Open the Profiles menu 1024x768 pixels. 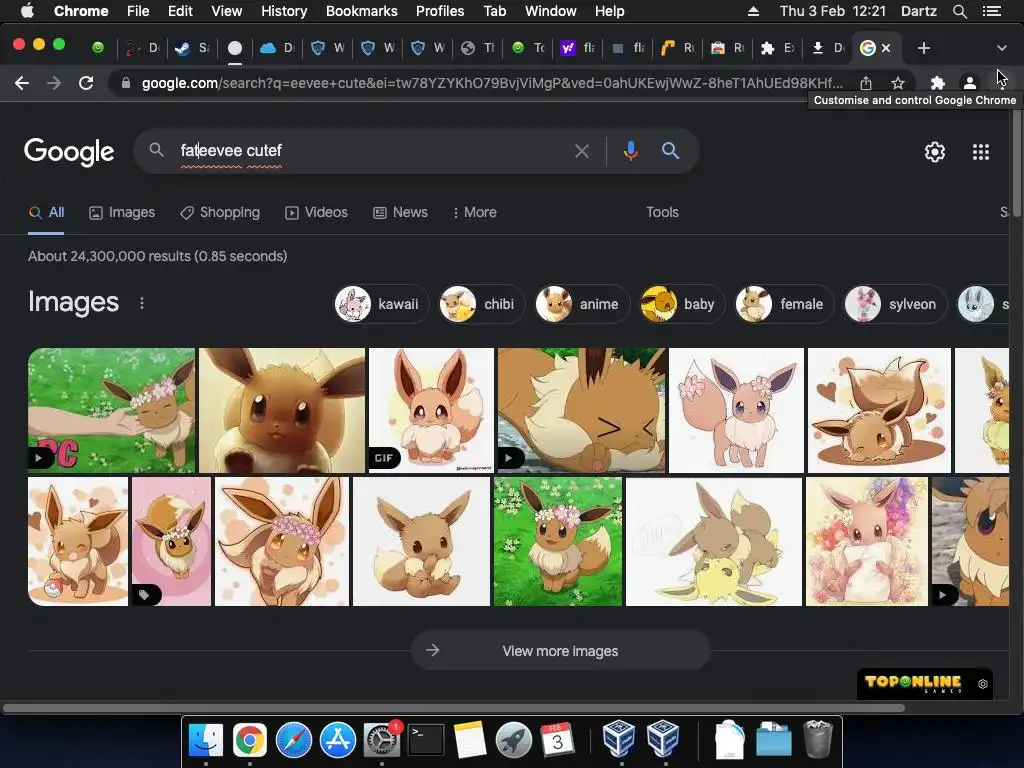pos(440,11)
